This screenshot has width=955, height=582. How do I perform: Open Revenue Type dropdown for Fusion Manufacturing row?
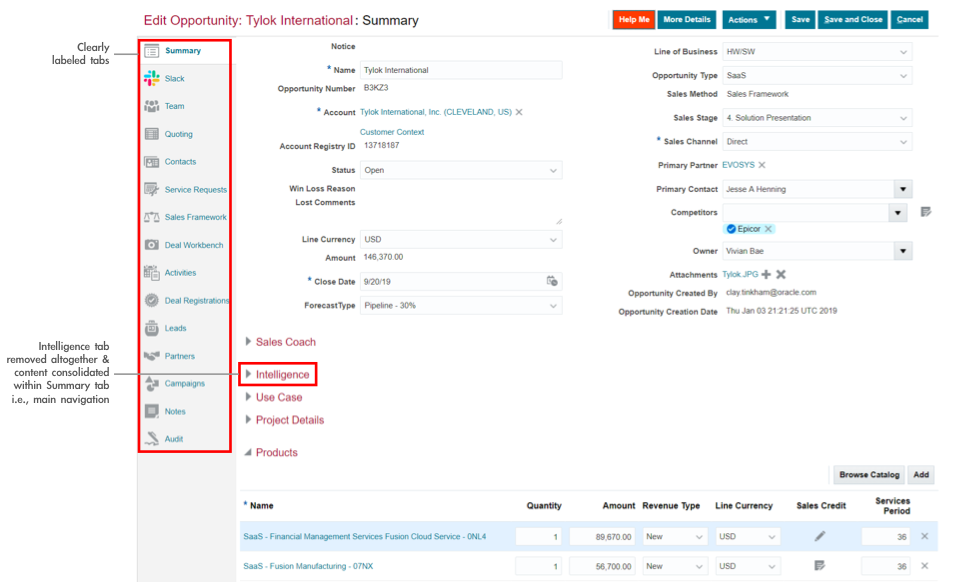point(699,566)
